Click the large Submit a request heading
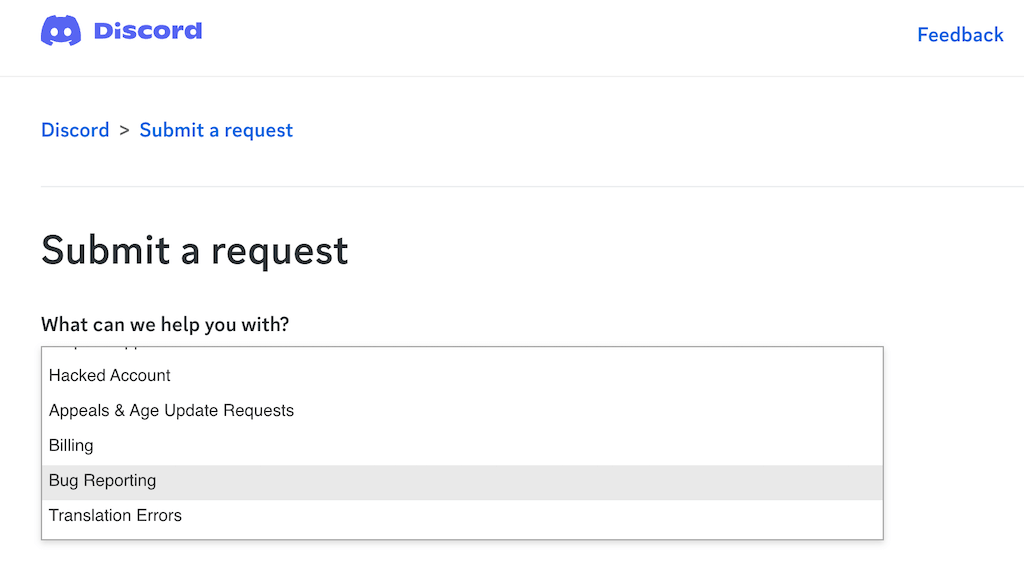The width and height of the screenshot is (1024, 578). click(195, 250)
